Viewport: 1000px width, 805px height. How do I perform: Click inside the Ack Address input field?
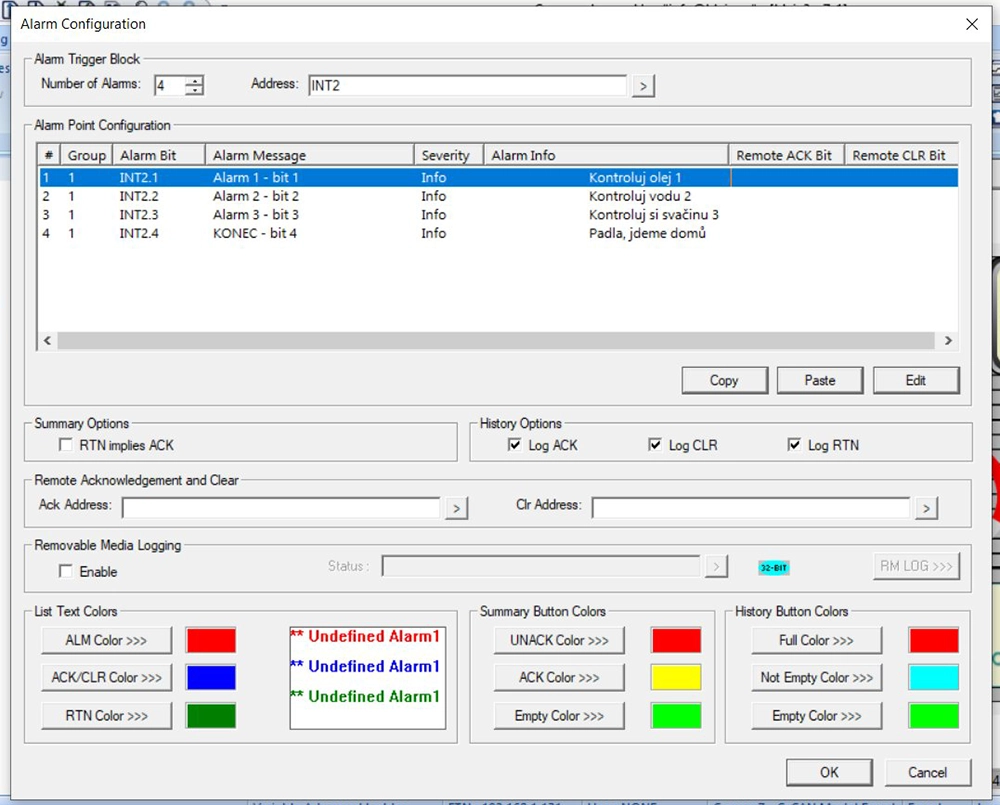pos(280,508)
